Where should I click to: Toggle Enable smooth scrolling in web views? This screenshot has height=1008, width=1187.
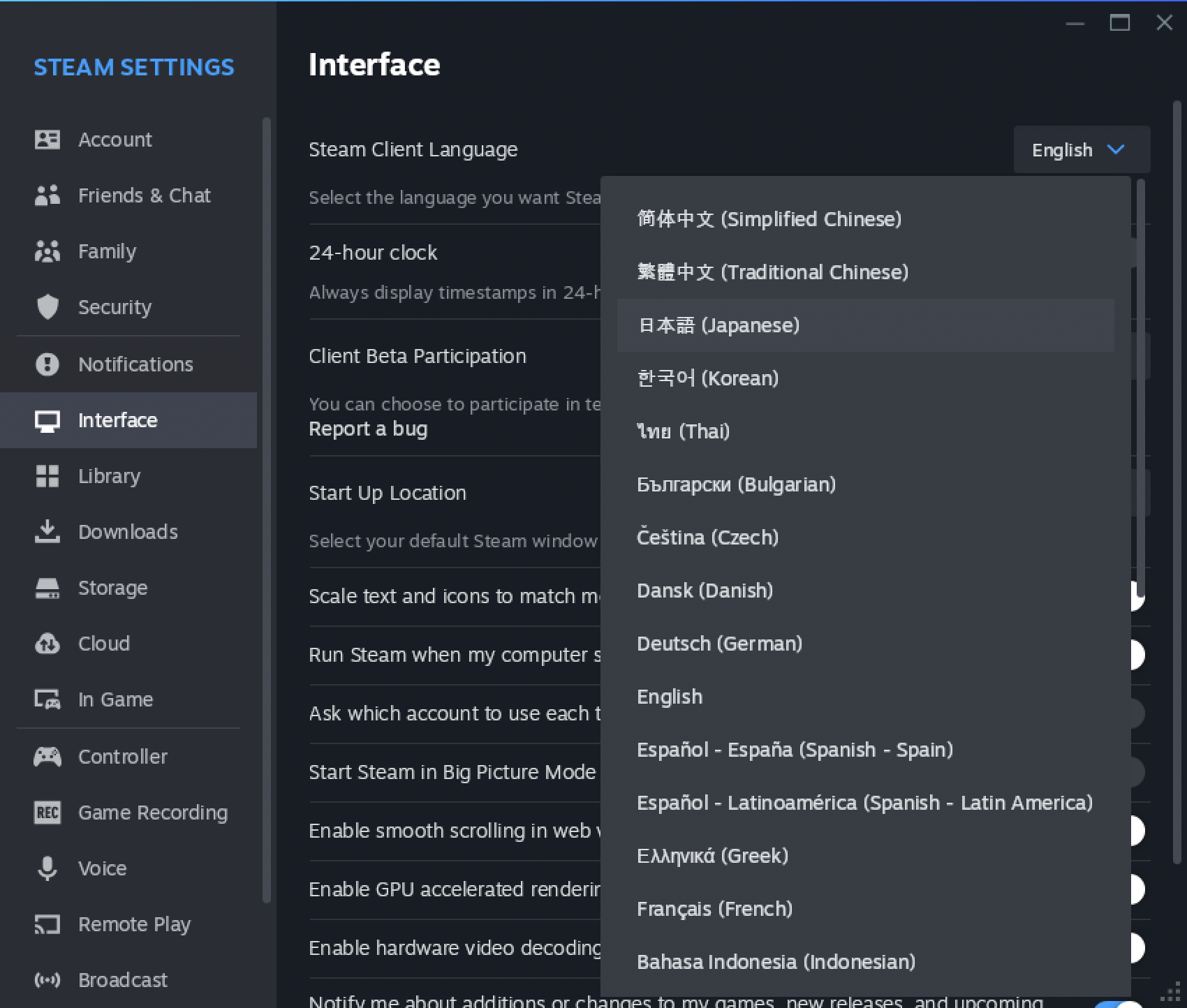(1137, 831)
